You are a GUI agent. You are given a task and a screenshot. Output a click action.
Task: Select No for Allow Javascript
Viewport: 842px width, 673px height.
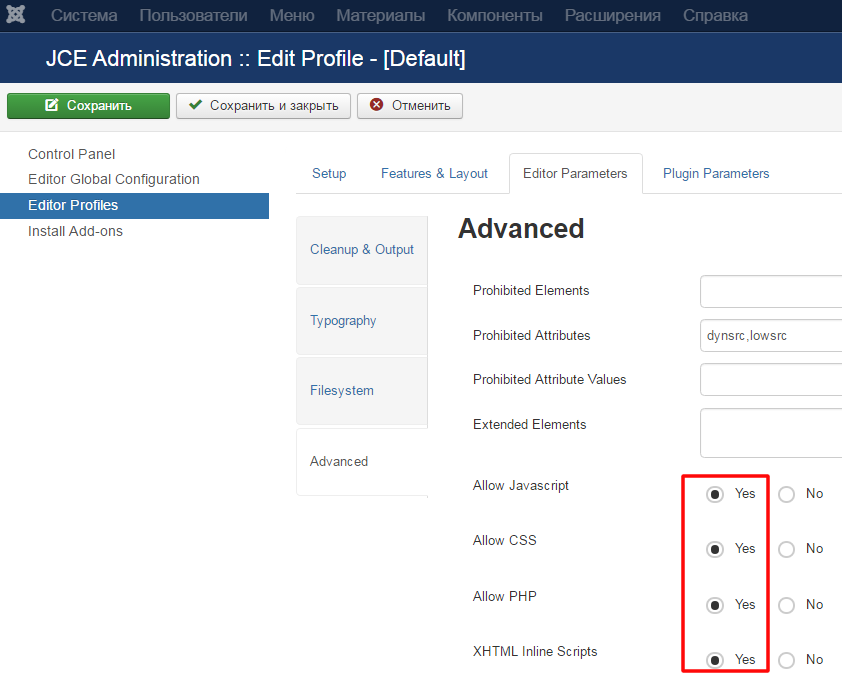coord(787,494)
